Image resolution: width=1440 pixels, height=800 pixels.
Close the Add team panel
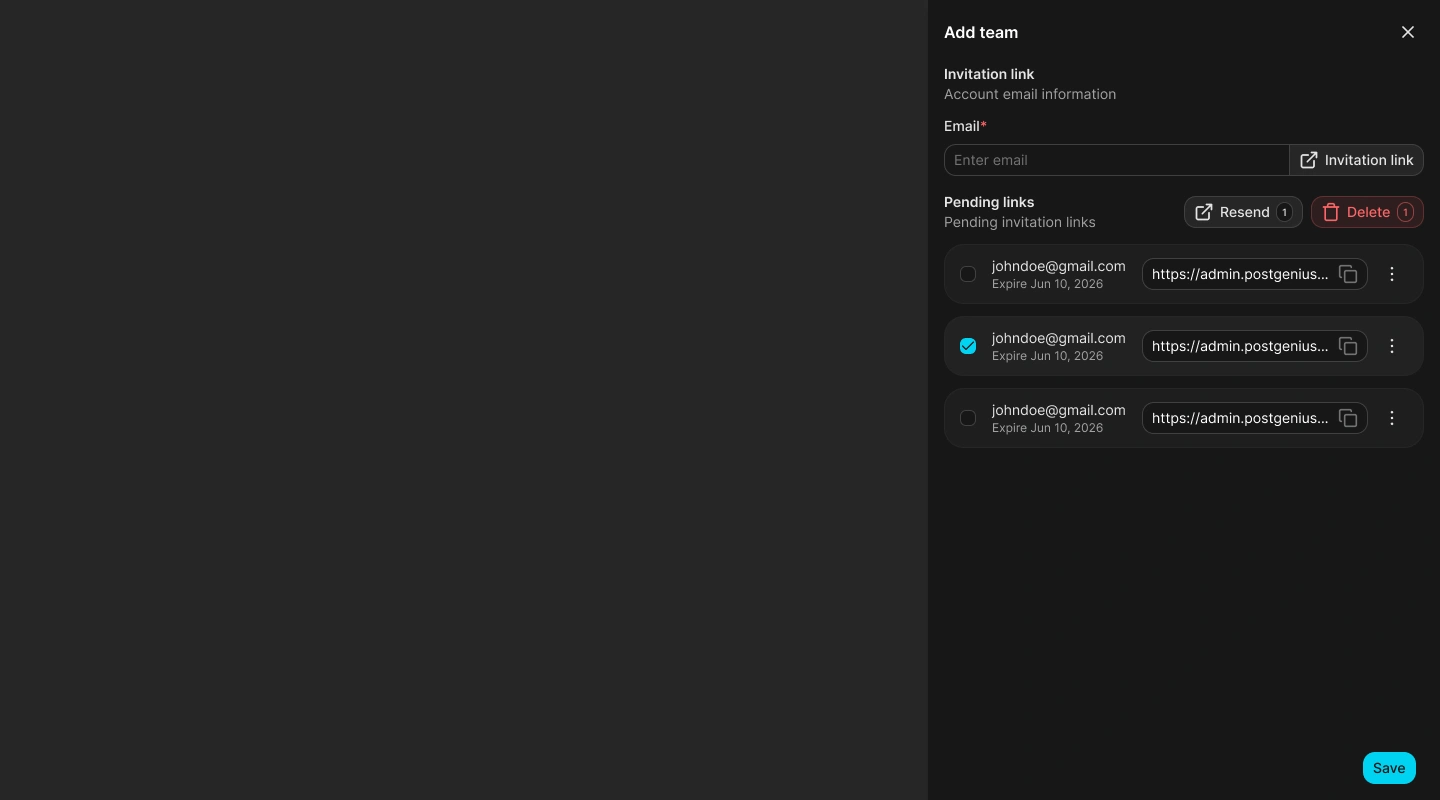(1408, 32)
